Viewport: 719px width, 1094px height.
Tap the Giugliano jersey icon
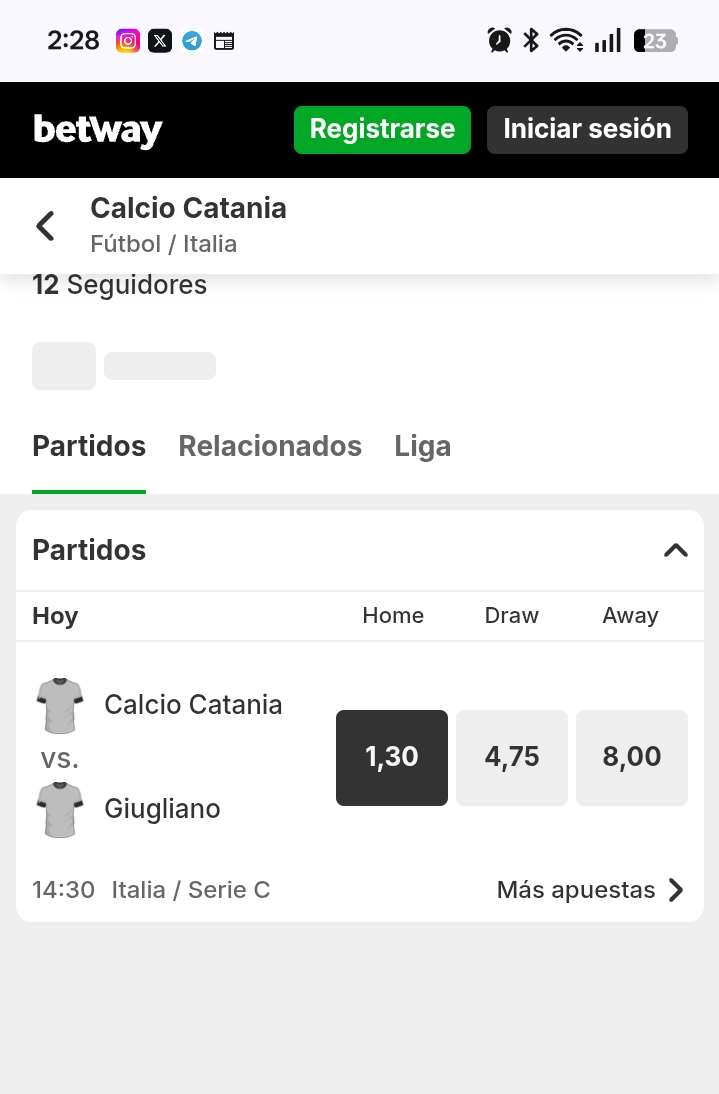pos(60,809)
